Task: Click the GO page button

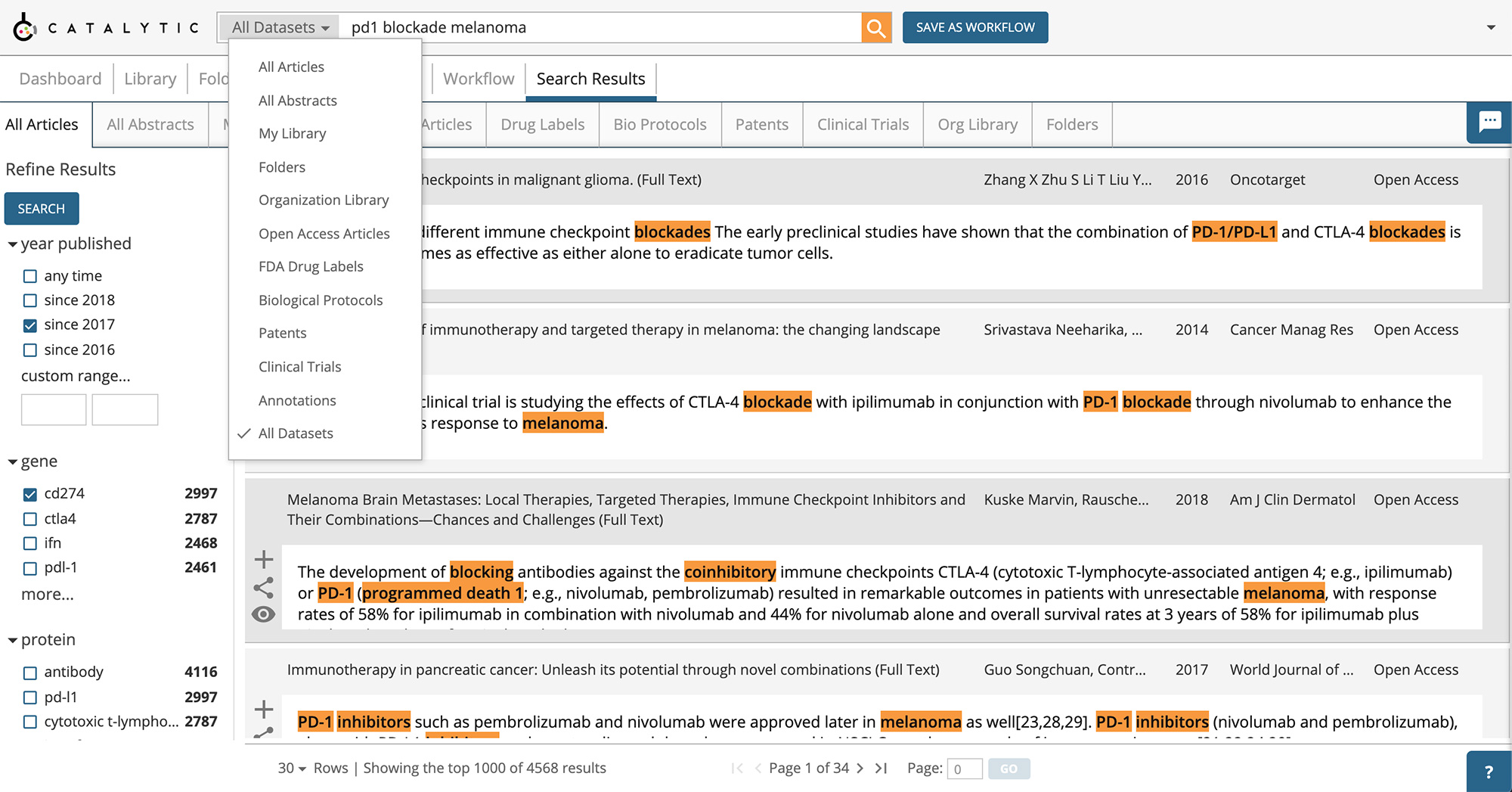Action: point(1009,769)
